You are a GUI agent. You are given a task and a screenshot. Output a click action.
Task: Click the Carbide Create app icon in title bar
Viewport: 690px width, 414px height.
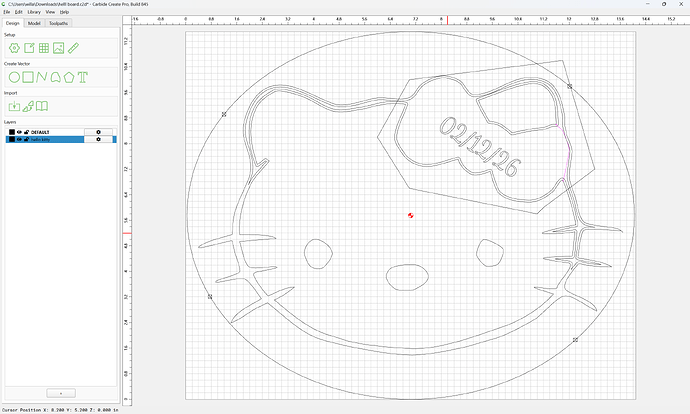pos(4,4)
